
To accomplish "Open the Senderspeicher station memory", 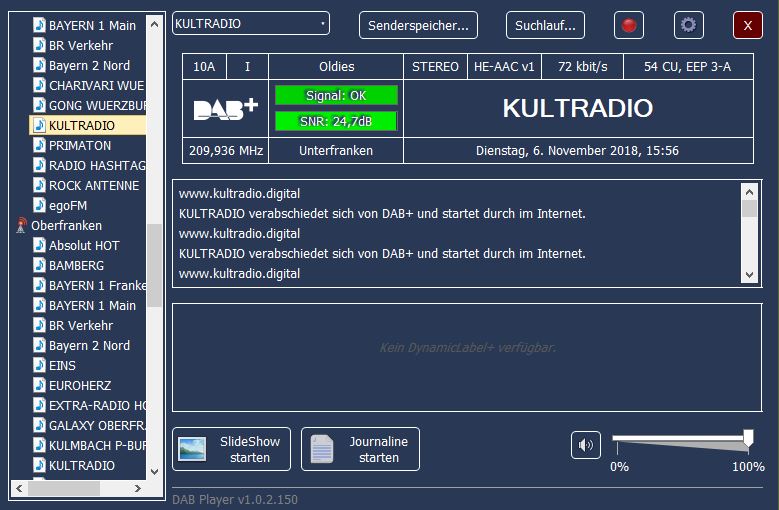I will [418, 25].
